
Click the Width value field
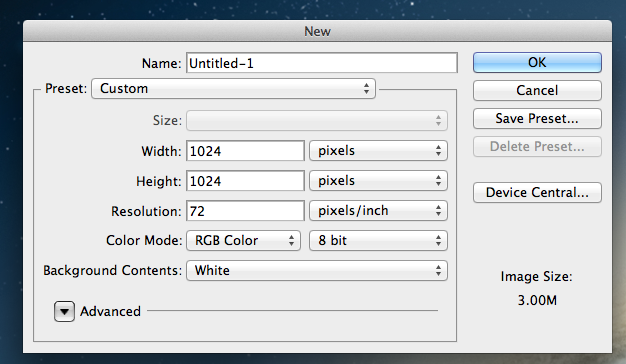pos(245,151)
